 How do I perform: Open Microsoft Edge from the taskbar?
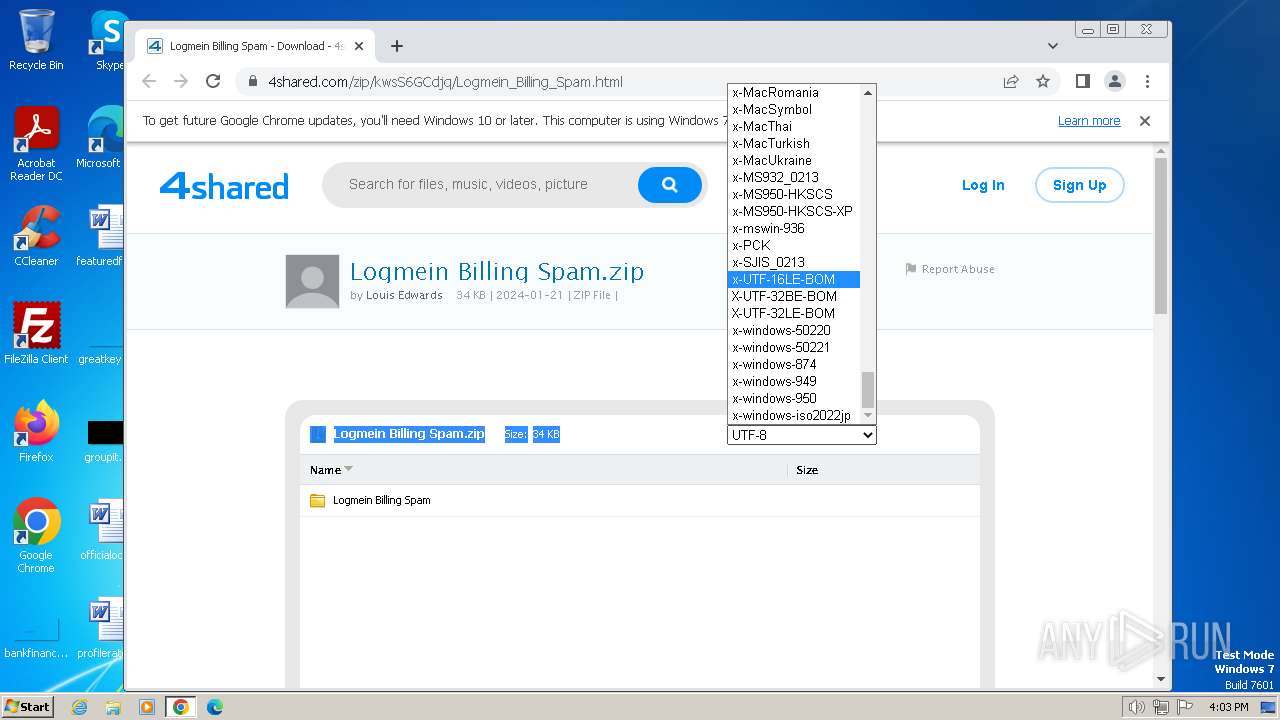215,707
